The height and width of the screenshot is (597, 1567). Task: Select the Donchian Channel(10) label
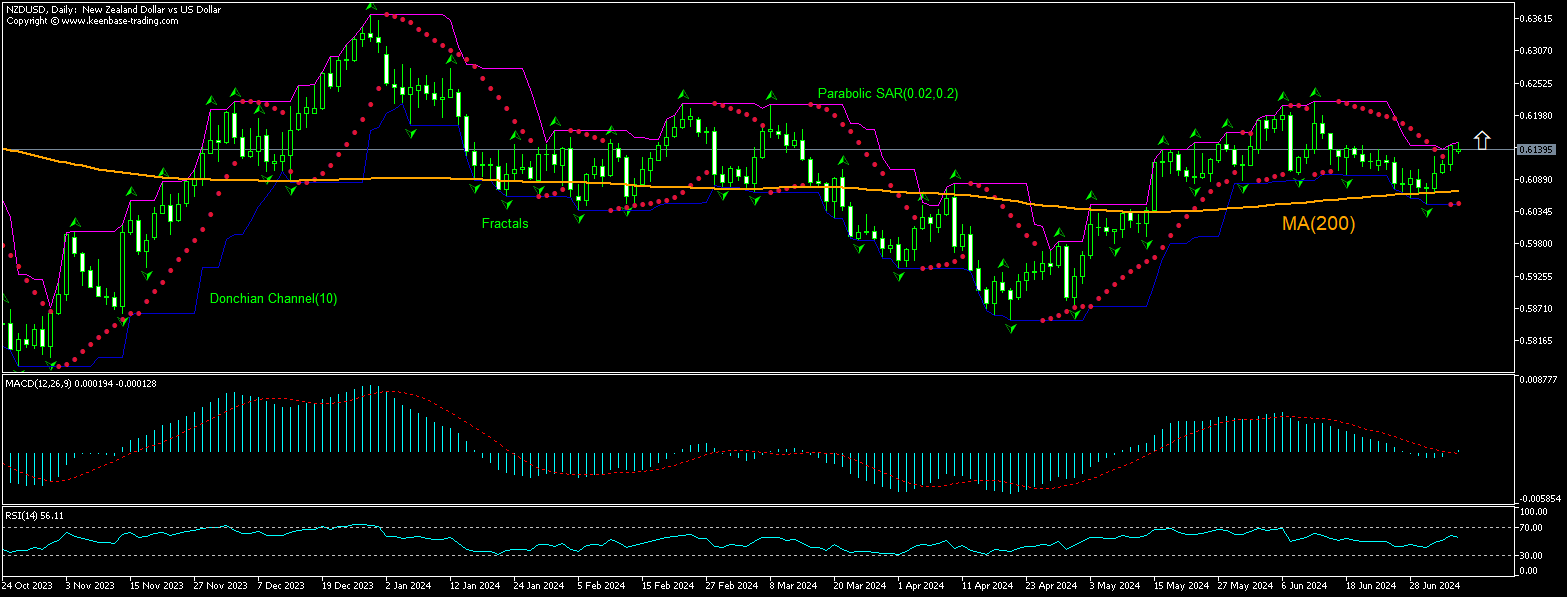click(x=274, y=298)
